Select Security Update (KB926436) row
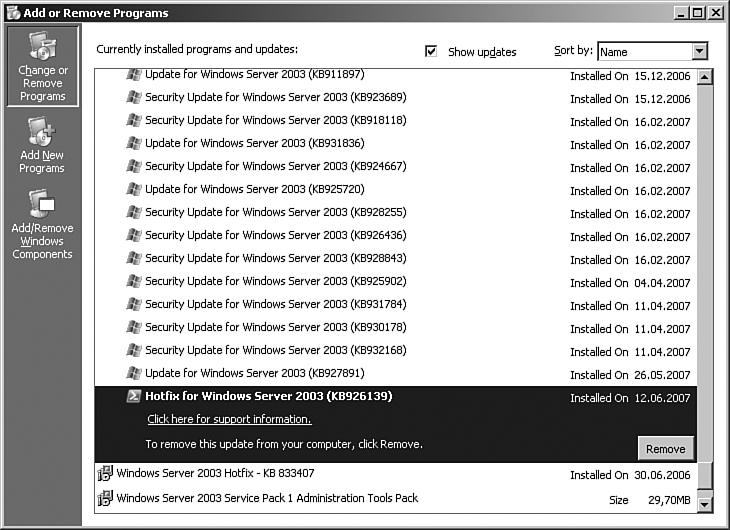 (x=396, y=235)
